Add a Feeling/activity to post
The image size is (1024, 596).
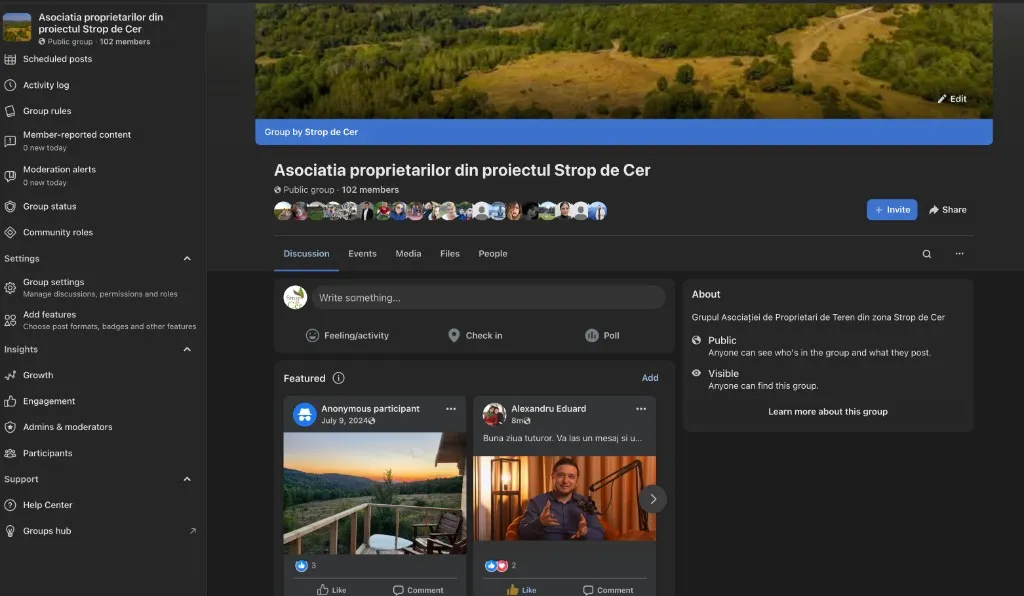coord(347,336)
